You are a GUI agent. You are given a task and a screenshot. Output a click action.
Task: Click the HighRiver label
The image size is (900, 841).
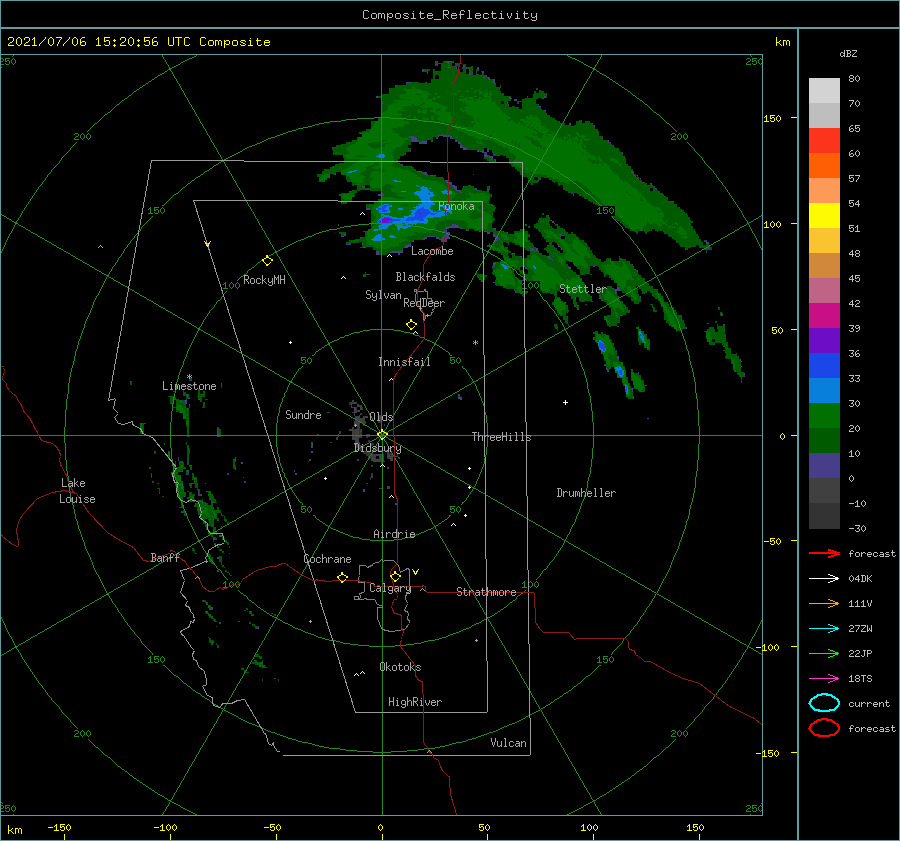coord(415,702)
